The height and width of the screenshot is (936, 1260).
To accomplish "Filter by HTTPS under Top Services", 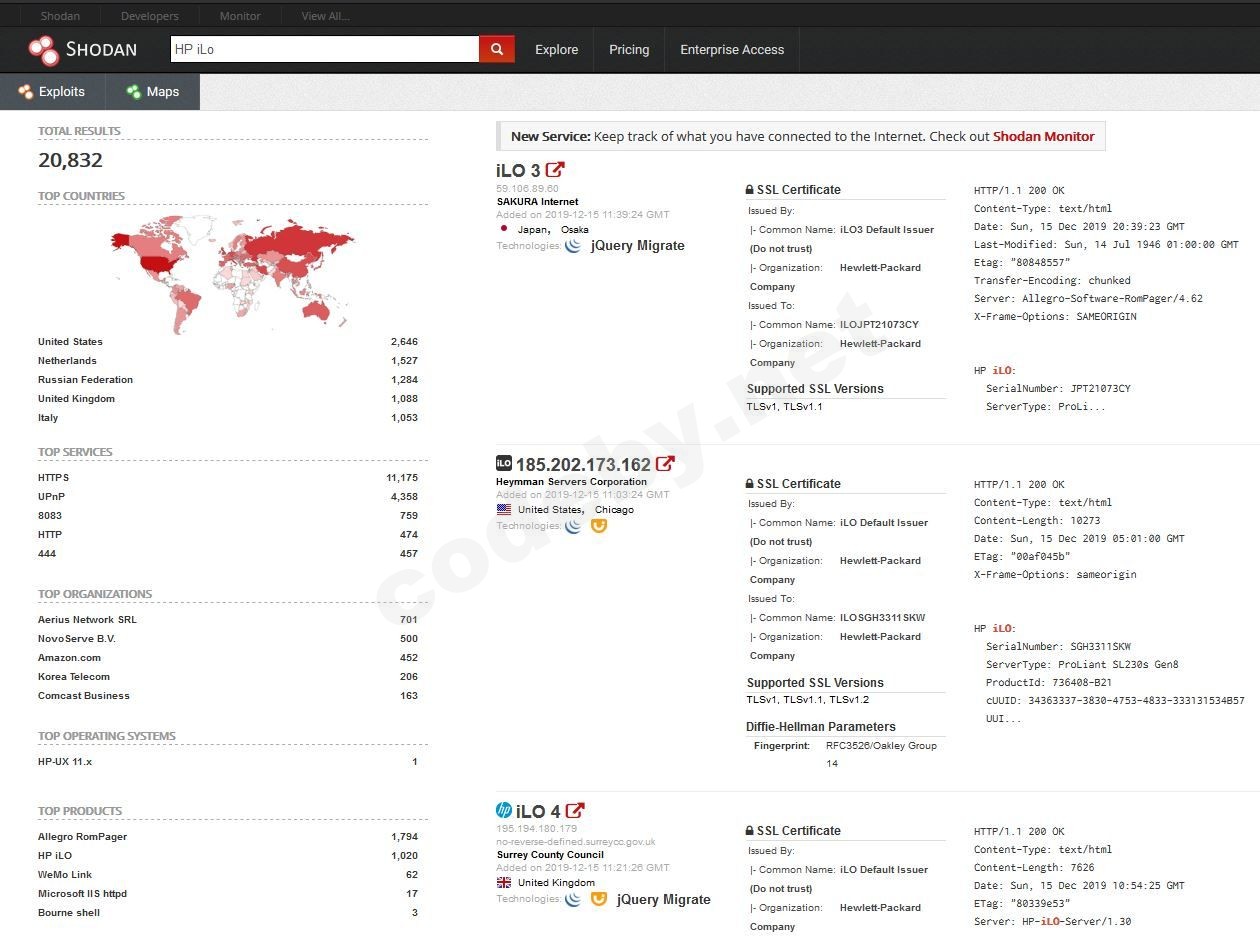I will pyautogui.click(x=54, y=478).
